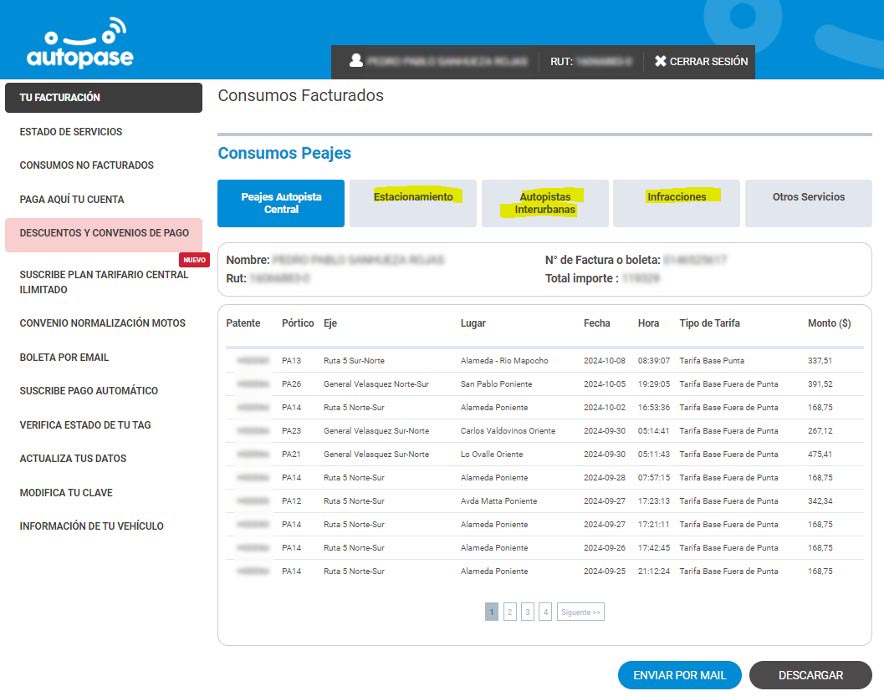The image size is (884, 696).
Task: Select Peajes Autopista Central tab
Action: (281, 203)
